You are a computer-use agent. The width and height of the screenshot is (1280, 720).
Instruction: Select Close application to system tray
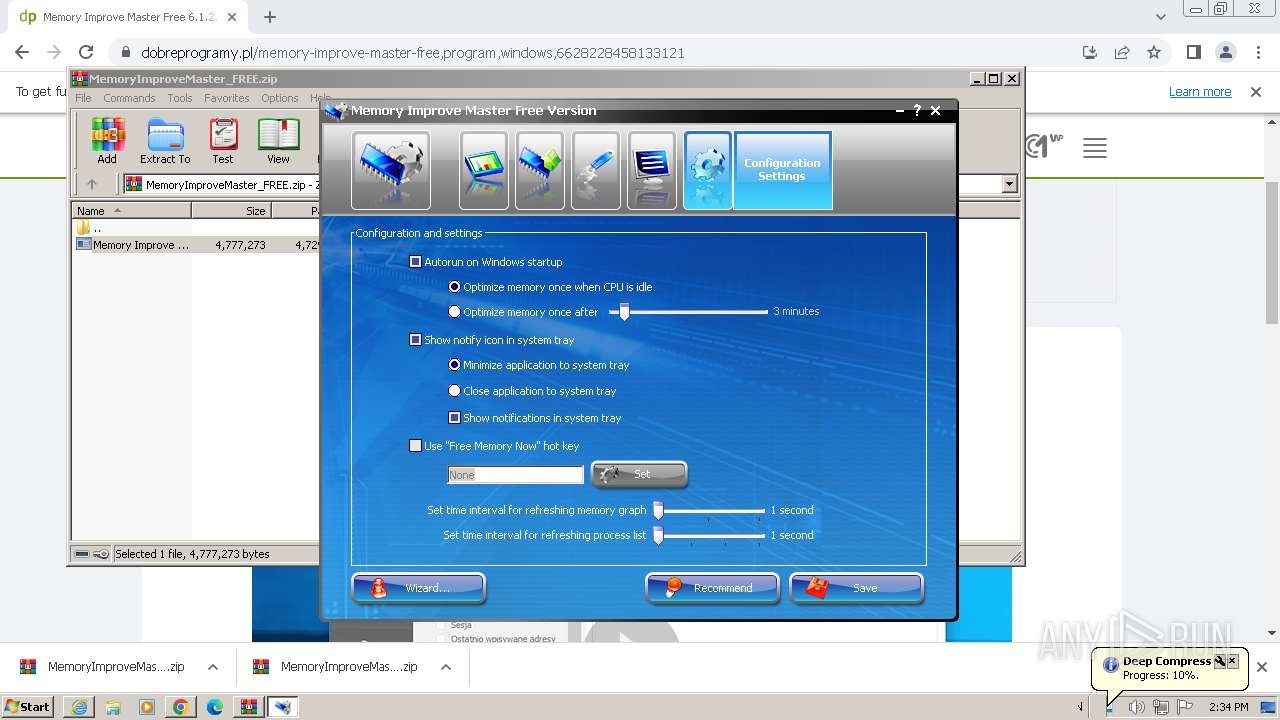point(455,391)
